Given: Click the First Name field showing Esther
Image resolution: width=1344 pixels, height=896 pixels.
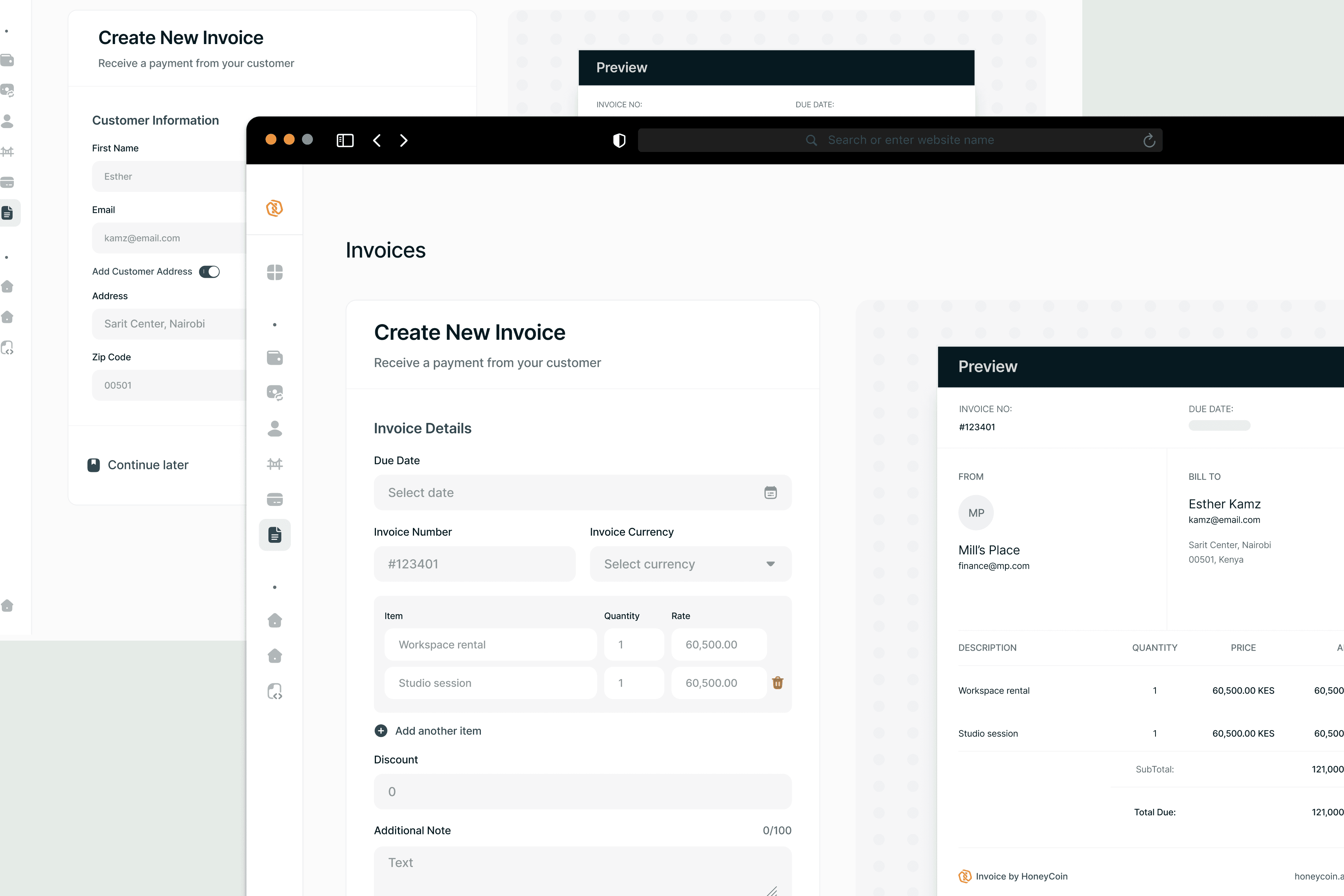Looking at the screenshot, I should pos(169,177).
